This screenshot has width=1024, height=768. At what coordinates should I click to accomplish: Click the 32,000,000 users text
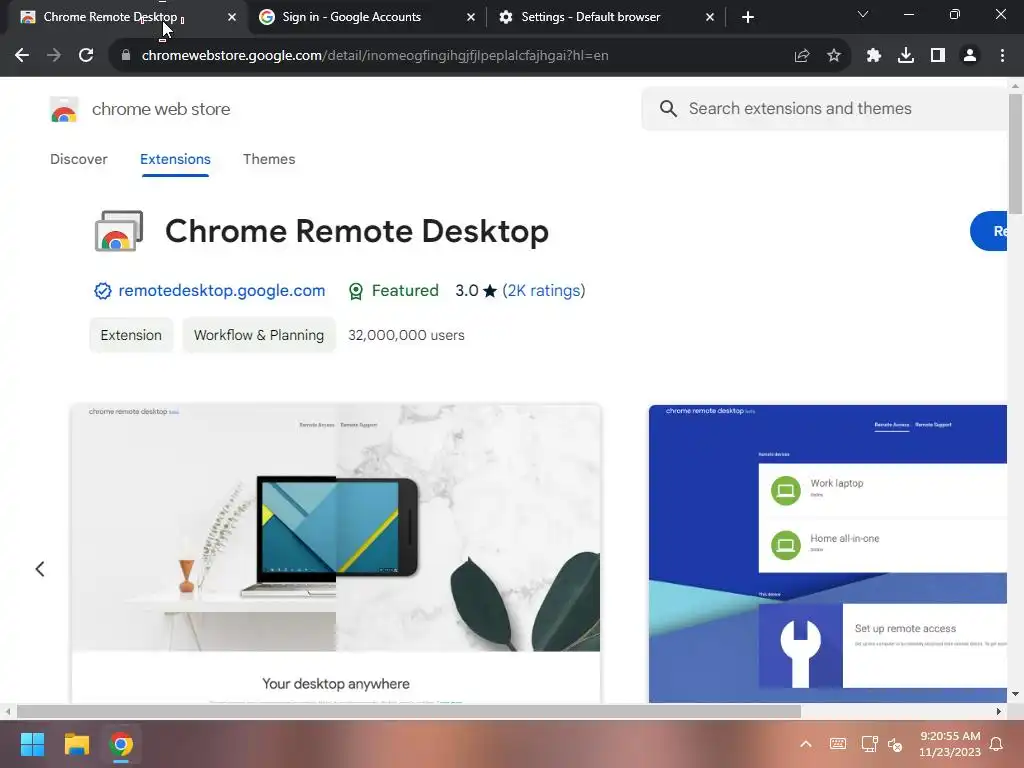[406, 335]
